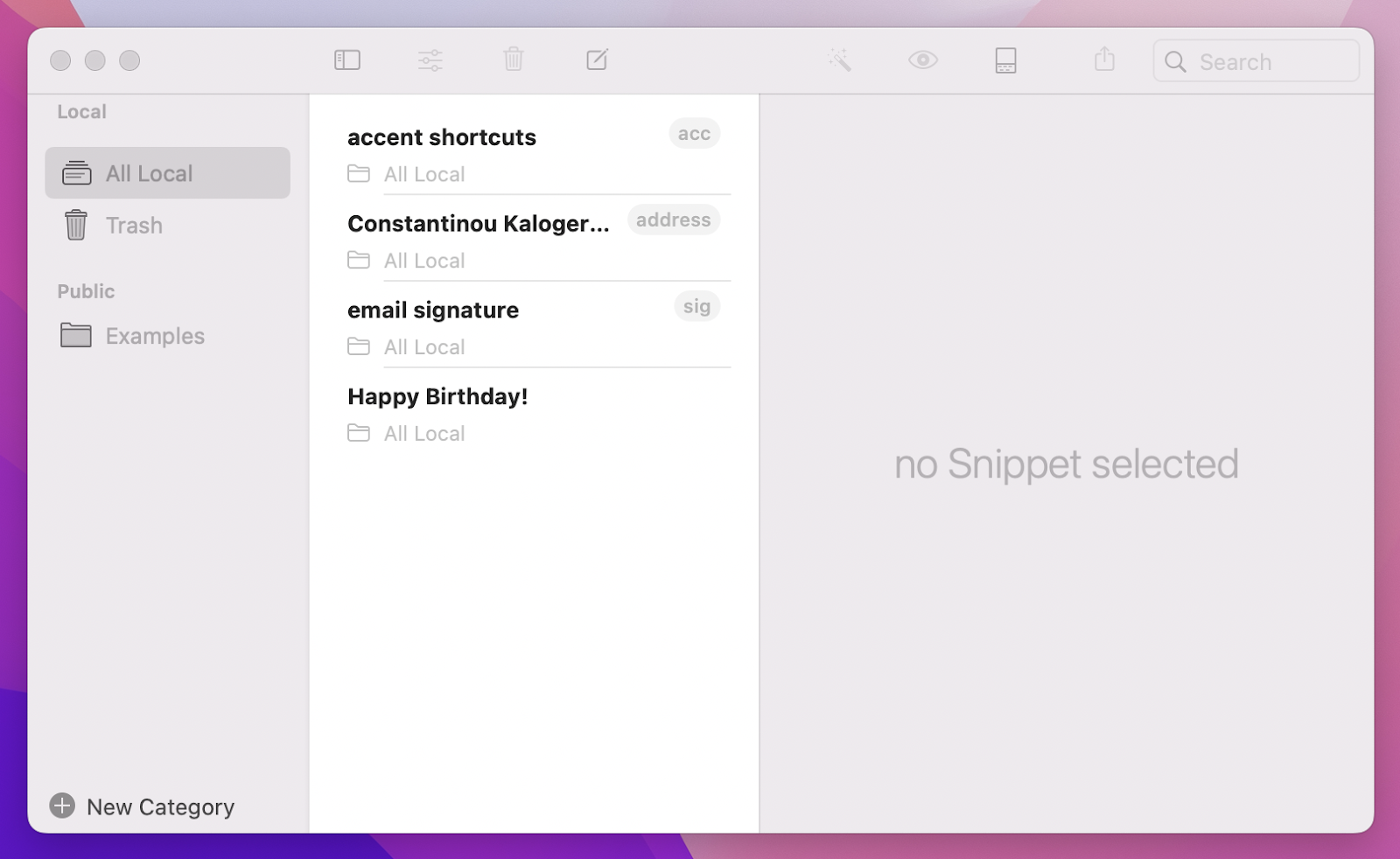Screen dimensions: 1400x859
Task: Select the Constantinou Kaloger snippet
Action: [x=479, y=223]
